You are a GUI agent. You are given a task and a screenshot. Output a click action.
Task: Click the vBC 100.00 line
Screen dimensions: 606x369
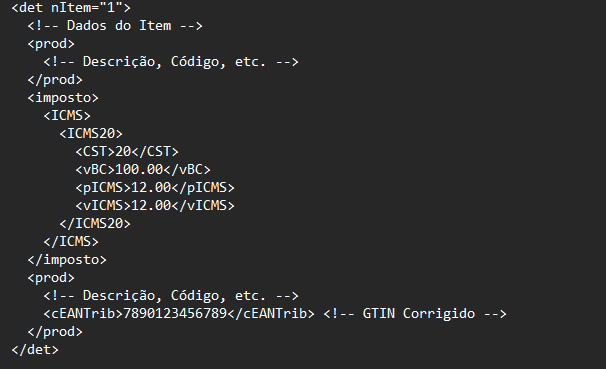pos(143,170)
